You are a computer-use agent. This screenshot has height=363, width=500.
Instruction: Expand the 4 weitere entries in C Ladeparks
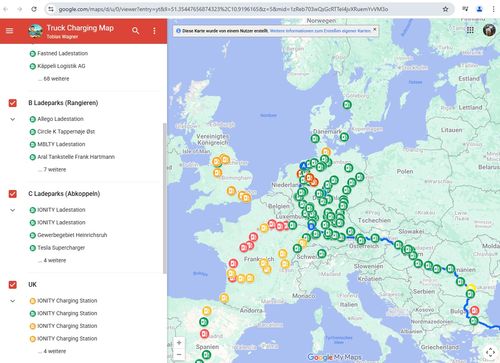(52, 260)
